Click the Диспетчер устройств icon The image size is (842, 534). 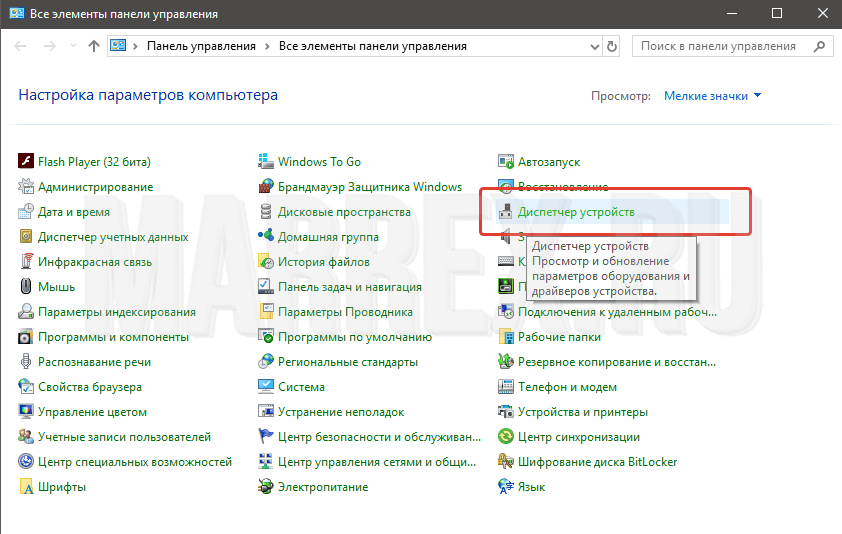pos(506,212)
